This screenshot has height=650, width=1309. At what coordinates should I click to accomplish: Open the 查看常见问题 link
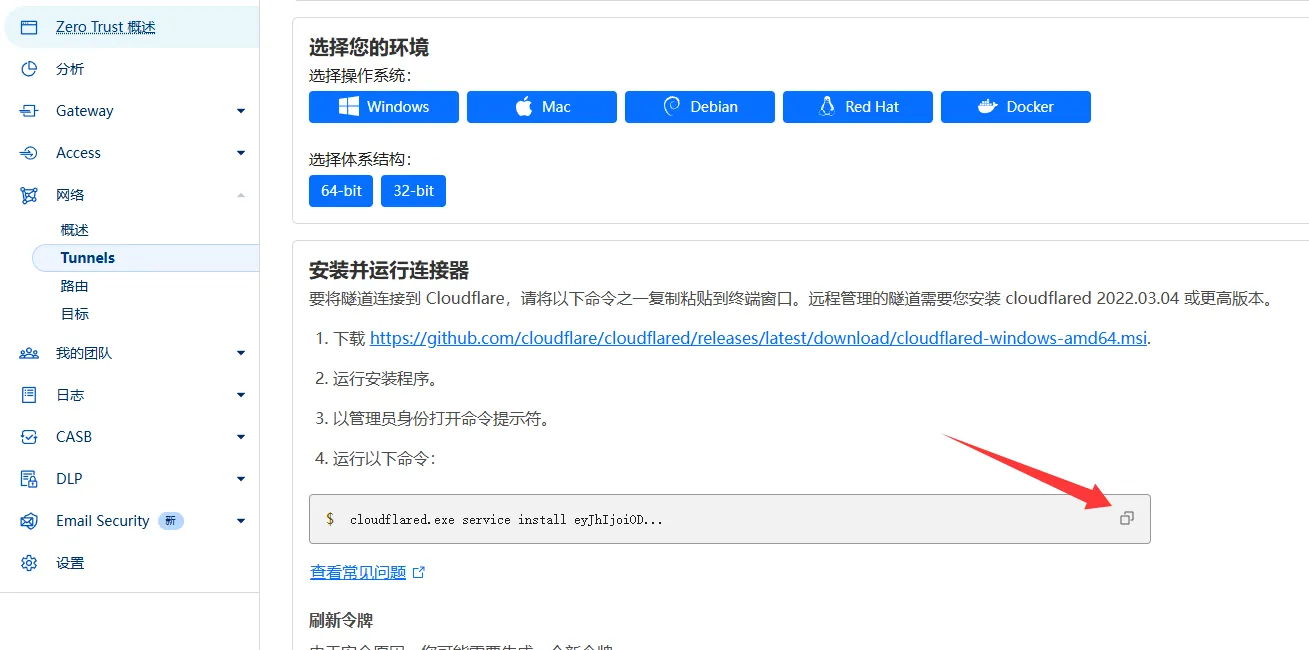pos(358,573)
